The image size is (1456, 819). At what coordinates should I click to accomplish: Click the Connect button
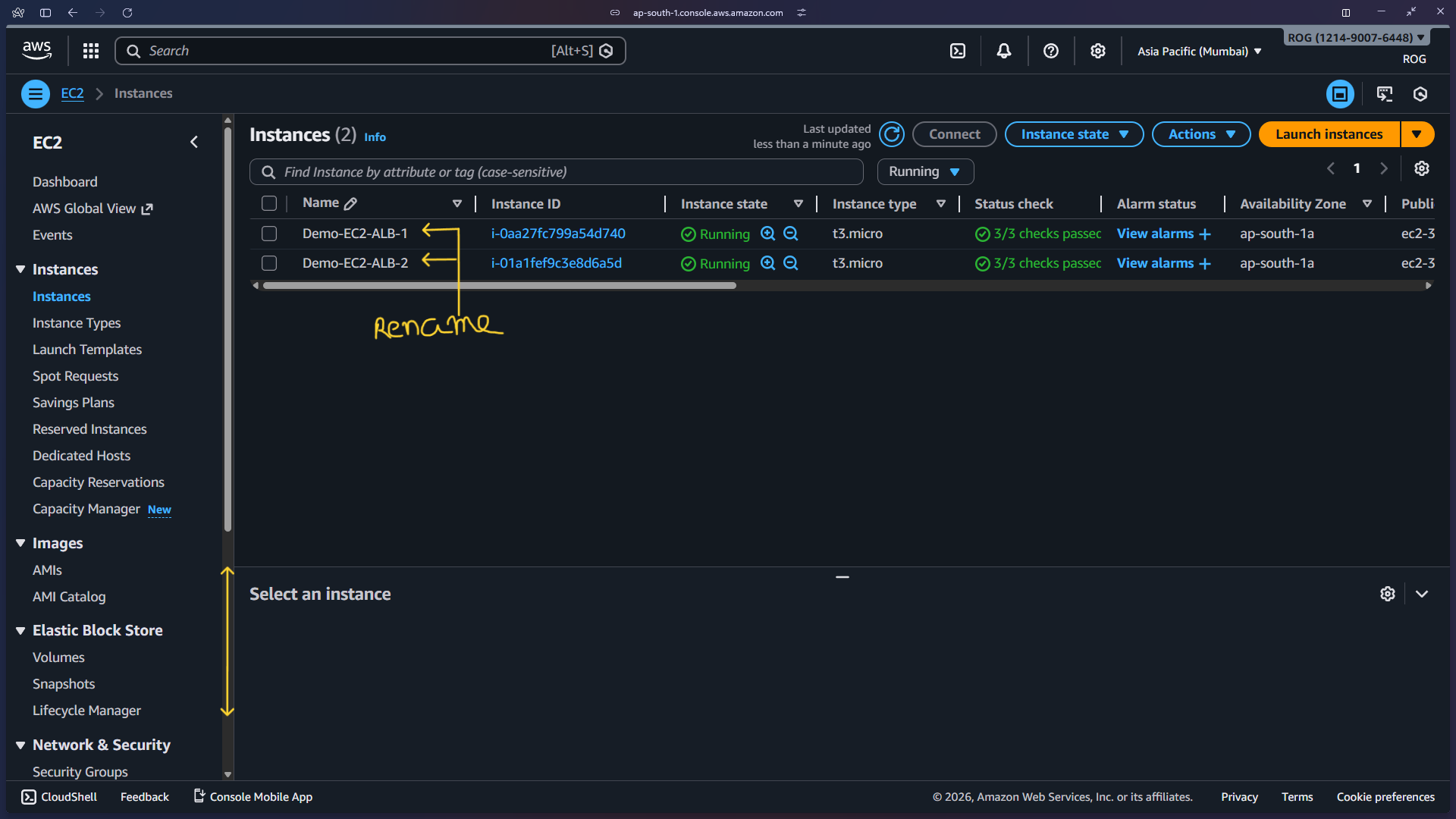954,134
